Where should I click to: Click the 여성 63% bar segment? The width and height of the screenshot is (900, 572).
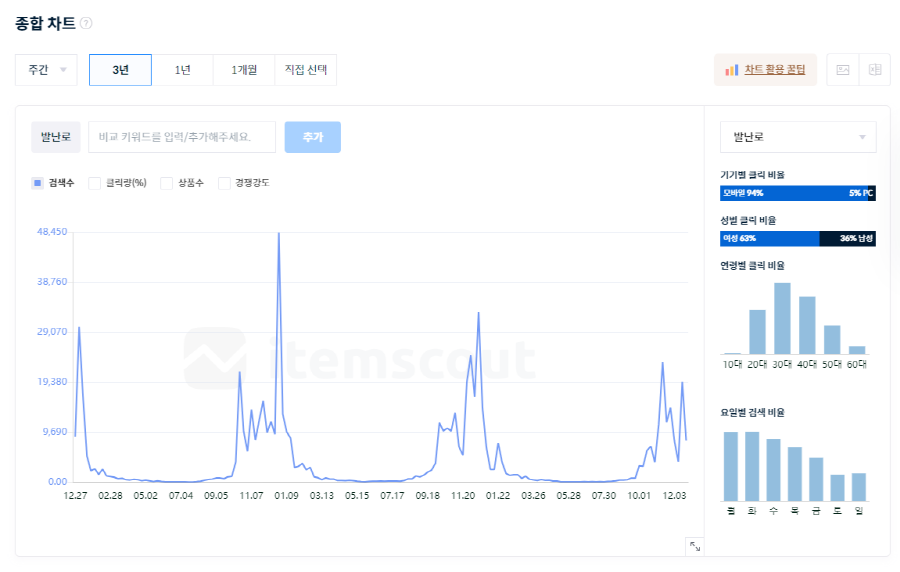(770, 238)
